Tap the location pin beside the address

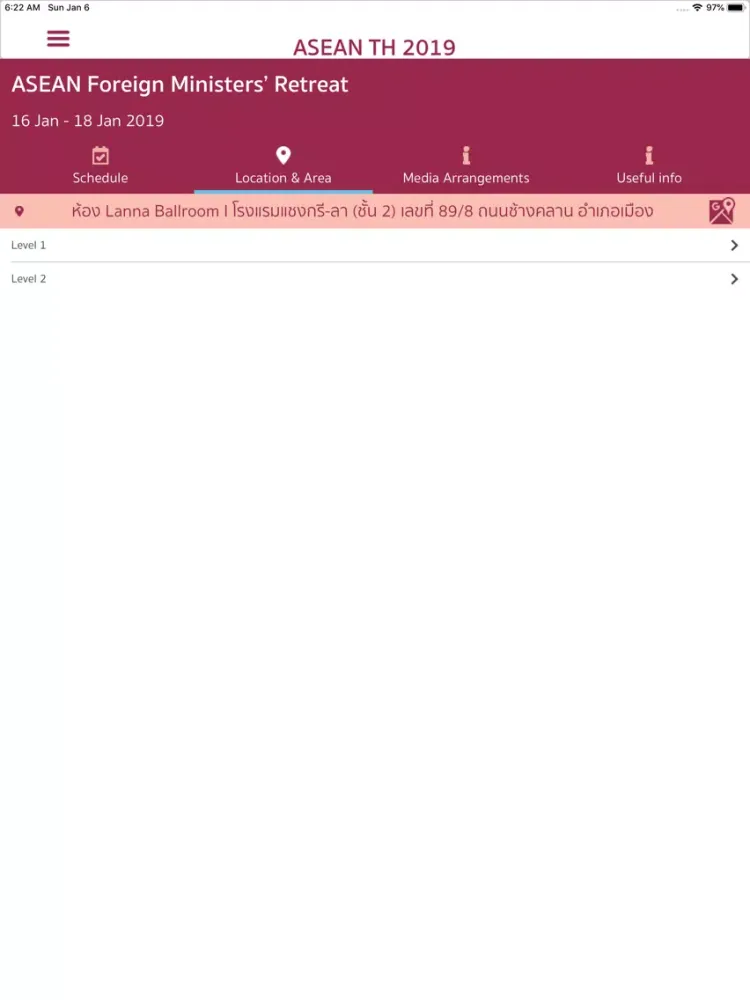click(x=19, y=211)
